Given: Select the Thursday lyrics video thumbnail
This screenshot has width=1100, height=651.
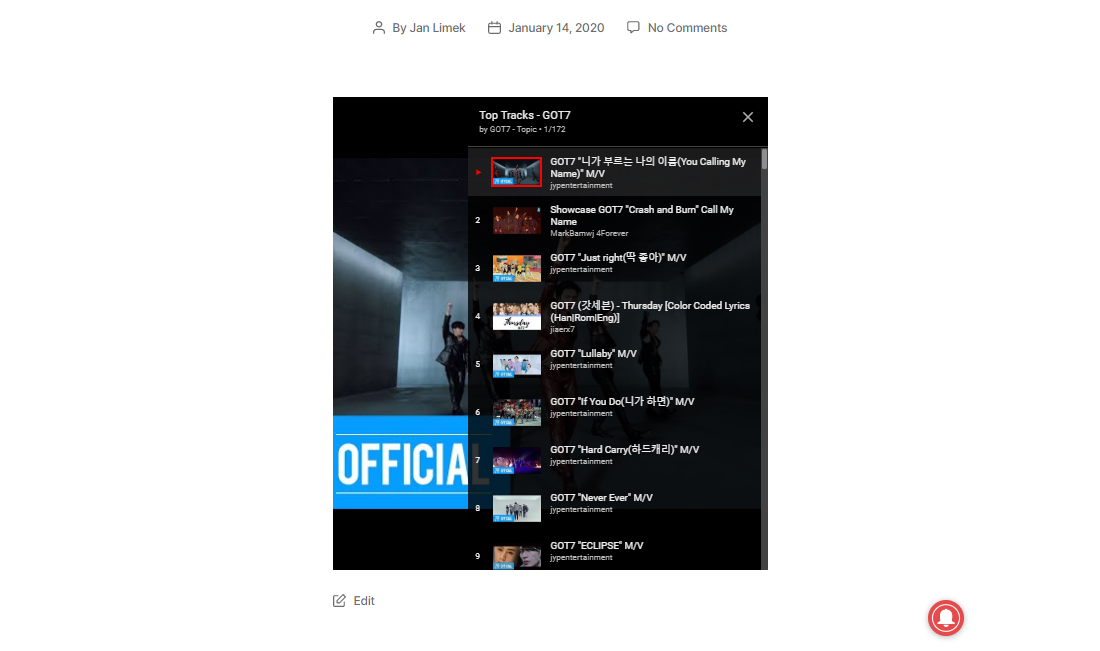Looking at the screenshot, I should (516, 316).
